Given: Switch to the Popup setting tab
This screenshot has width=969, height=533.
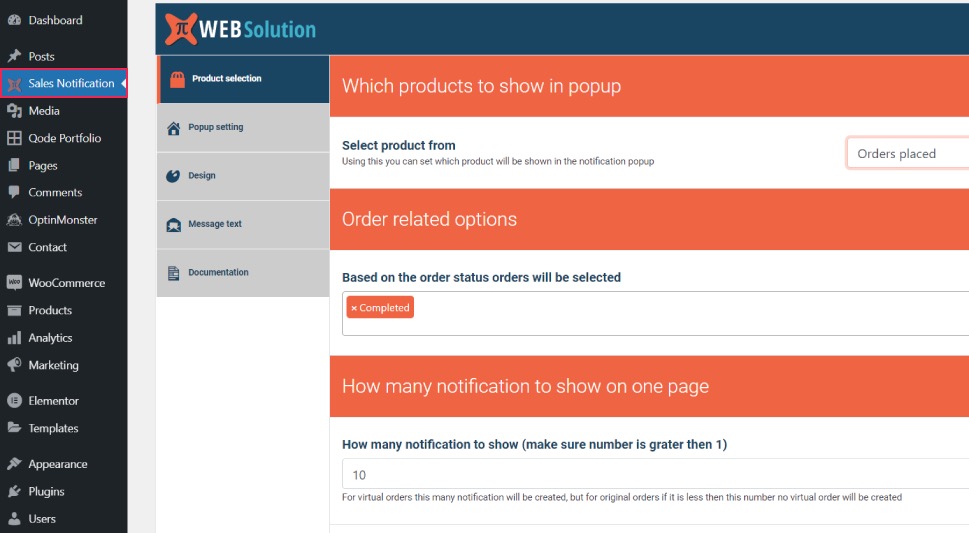Looking at the screenshot, I should (243, 127).
